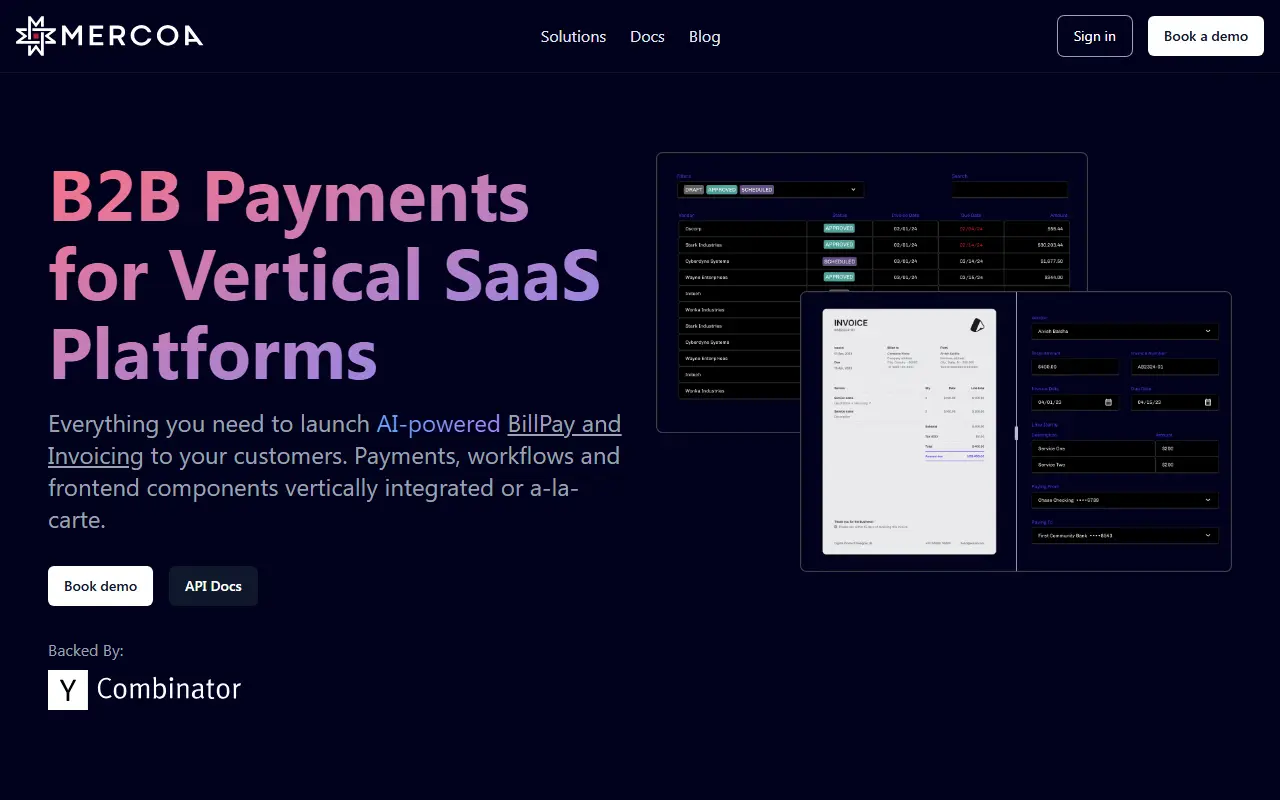
Task: Expand the Filters dropdown in the invoice list
Action: coord(770,189)
